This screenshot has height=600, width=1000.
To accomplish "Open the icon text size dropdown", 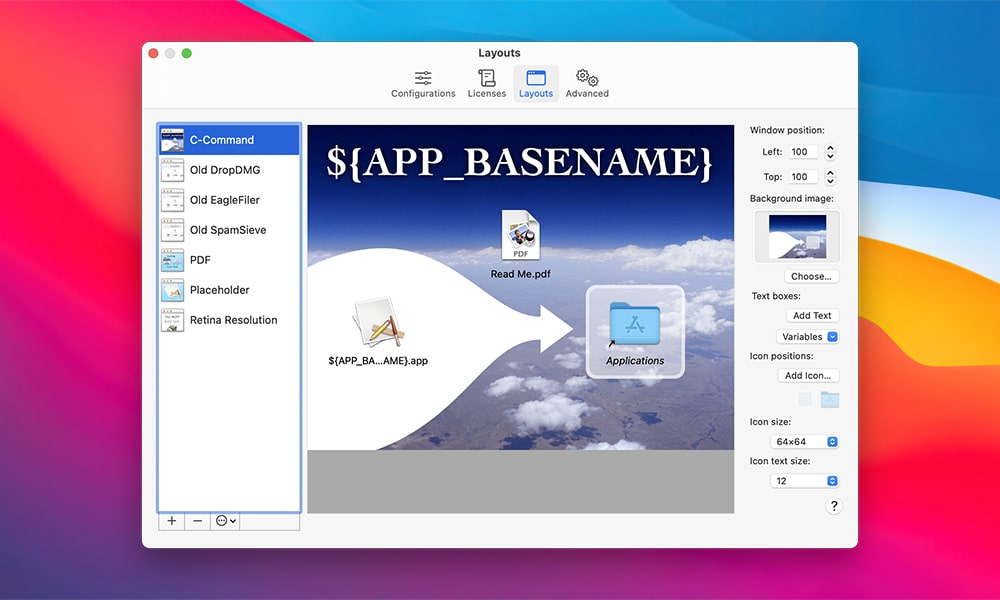I will (804, 480).
